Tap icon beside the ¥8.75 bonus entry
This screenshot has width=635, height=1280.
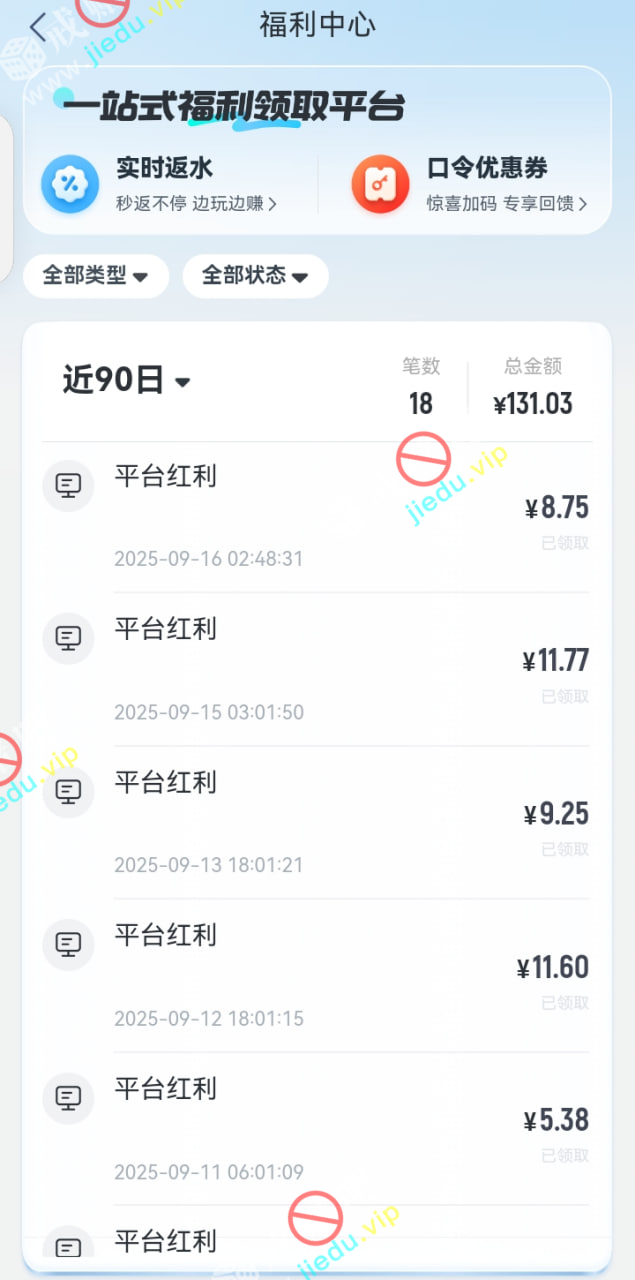click(68, 487)
